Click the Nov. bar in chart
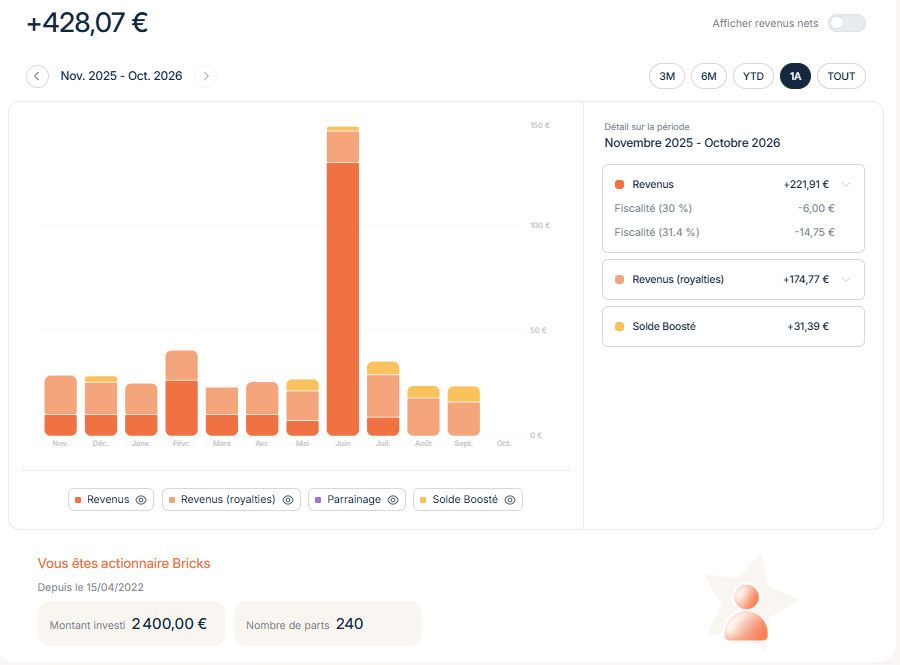Viewport: 900px width, 665px height. [60, 406]
